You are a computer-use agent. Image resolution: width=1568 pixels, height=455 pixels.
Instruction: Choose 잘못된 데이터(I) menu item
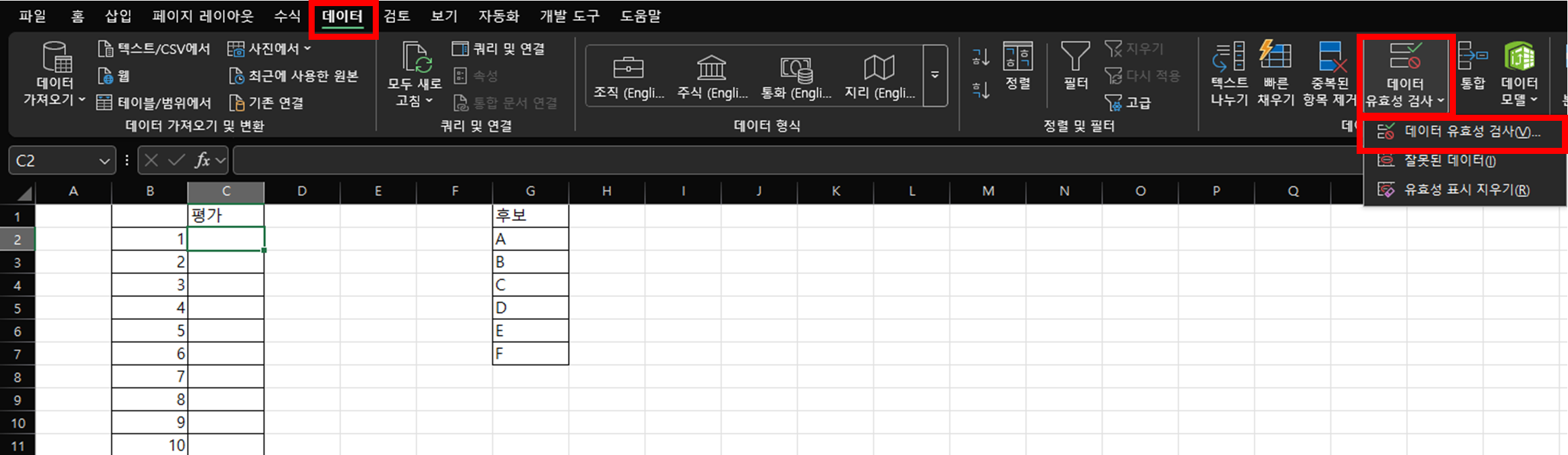pyautogui.click(x=1463, y=161)
